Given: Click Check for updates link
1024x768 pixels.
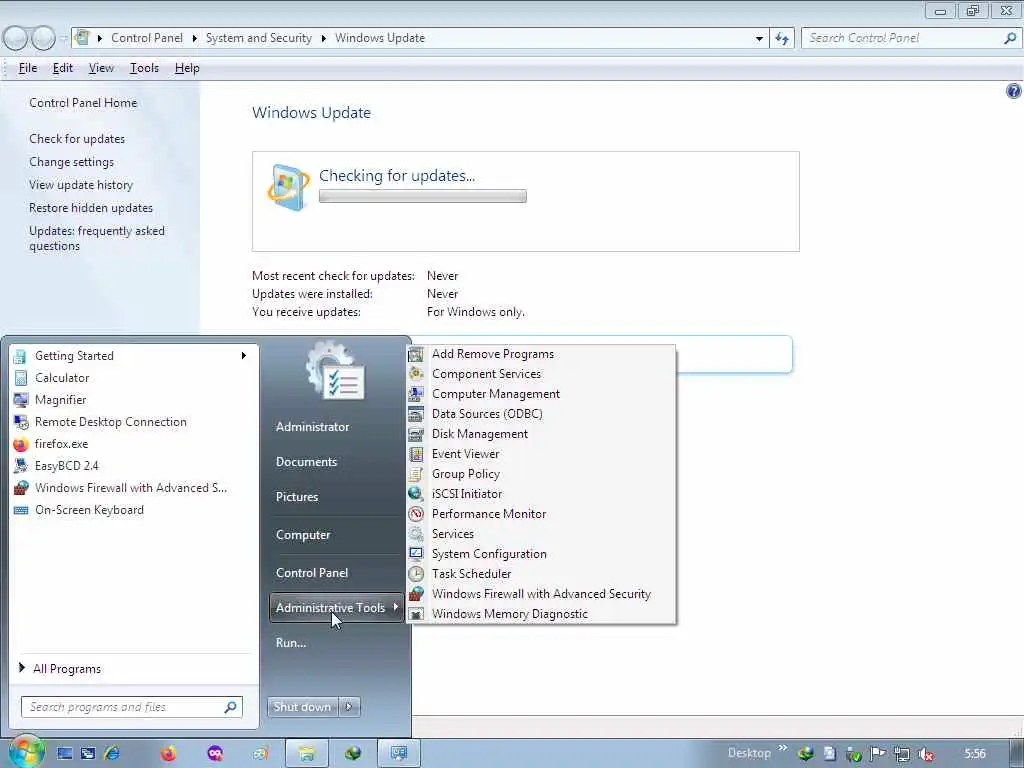Looking at the screenshot, I should 77,138.
